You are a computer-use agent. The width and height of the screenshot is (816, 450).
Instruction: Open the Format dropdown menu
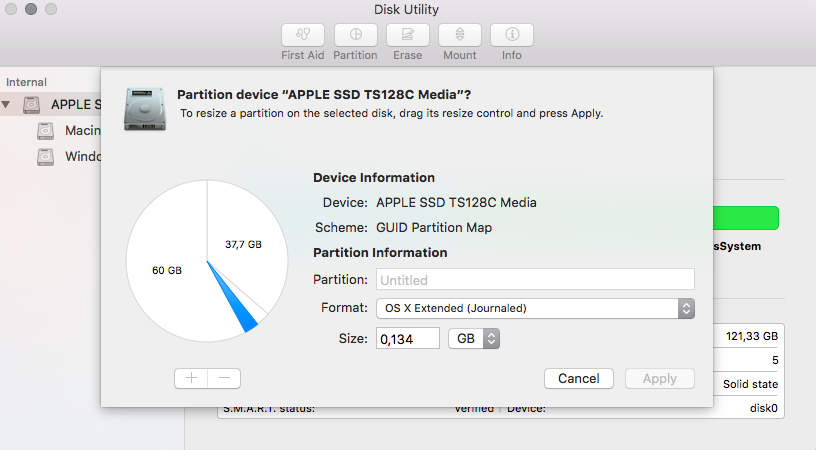pos(534,308)
